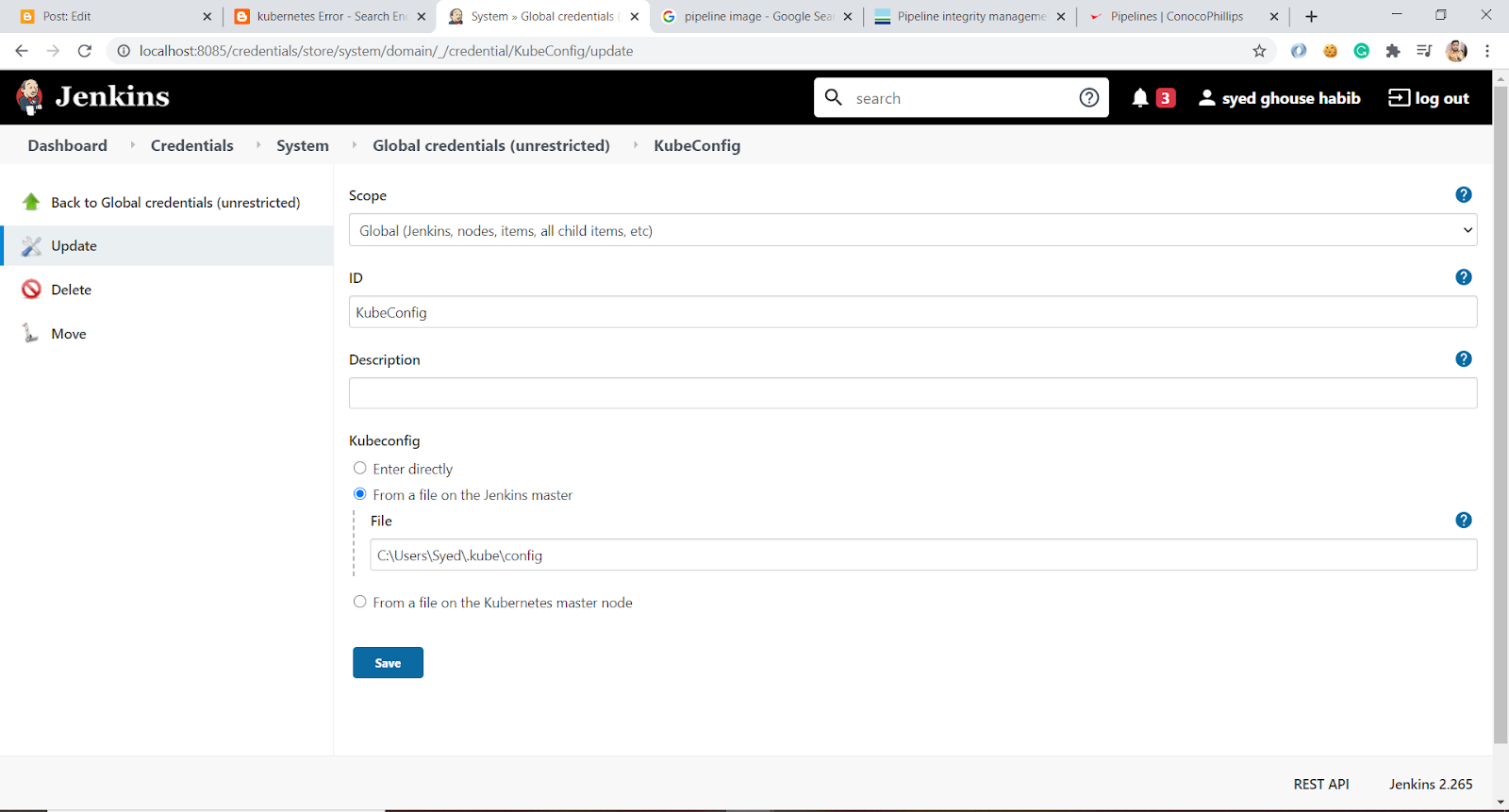Open the REST API link
This screenshot has height=812, width=1509.
pyautogui.click(x=1321, y=784)
